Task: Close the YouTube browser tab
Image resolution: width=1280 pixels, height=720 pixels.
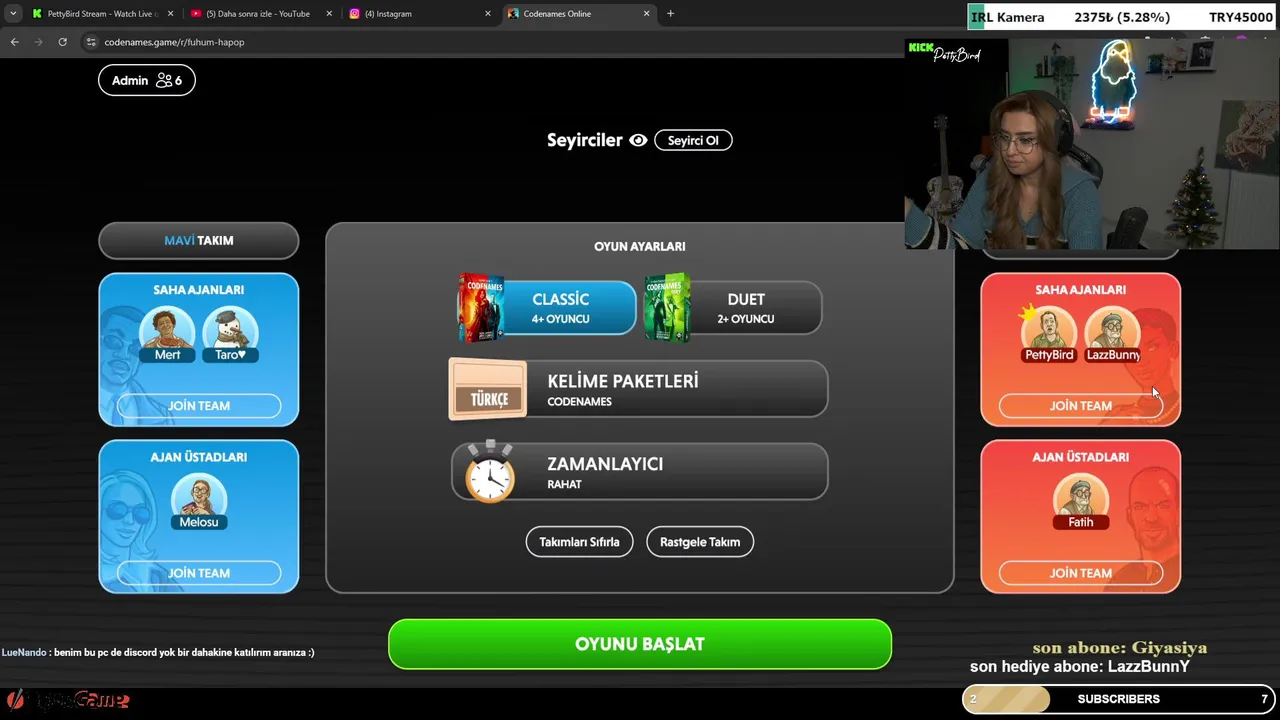Action: click(329, 14)
